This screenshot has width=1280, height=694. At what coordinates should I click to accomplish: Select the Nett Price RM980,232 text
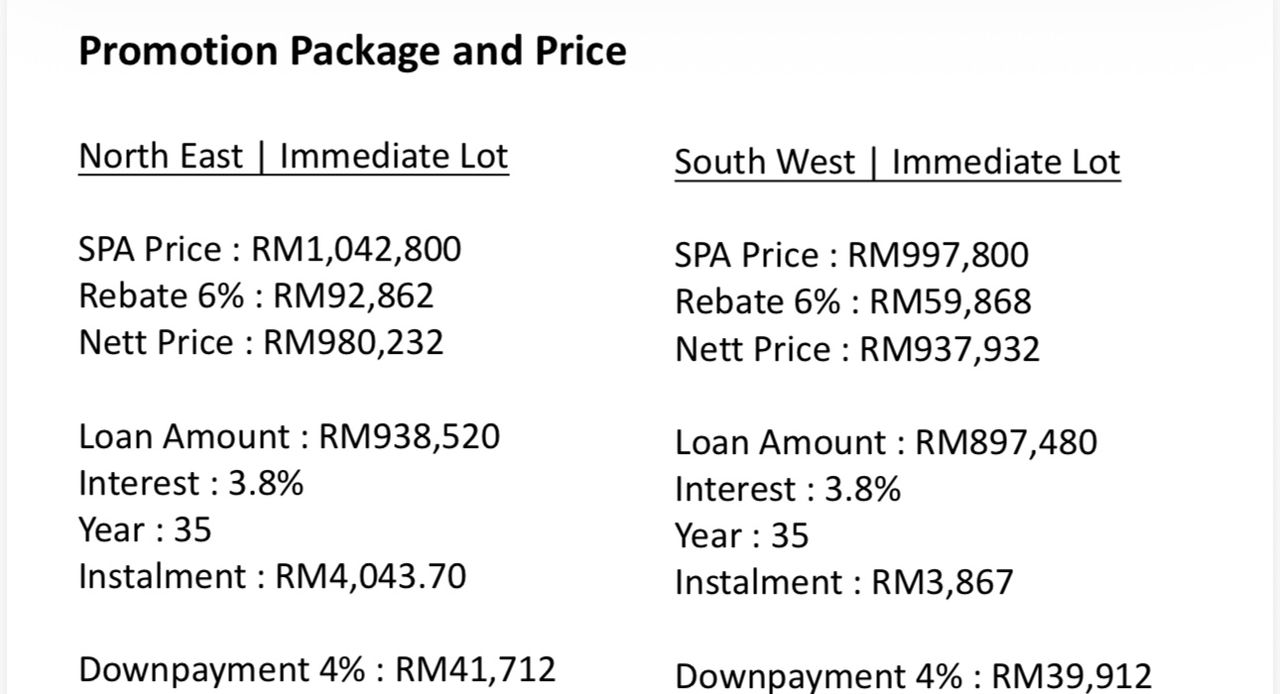coord(261,342)
